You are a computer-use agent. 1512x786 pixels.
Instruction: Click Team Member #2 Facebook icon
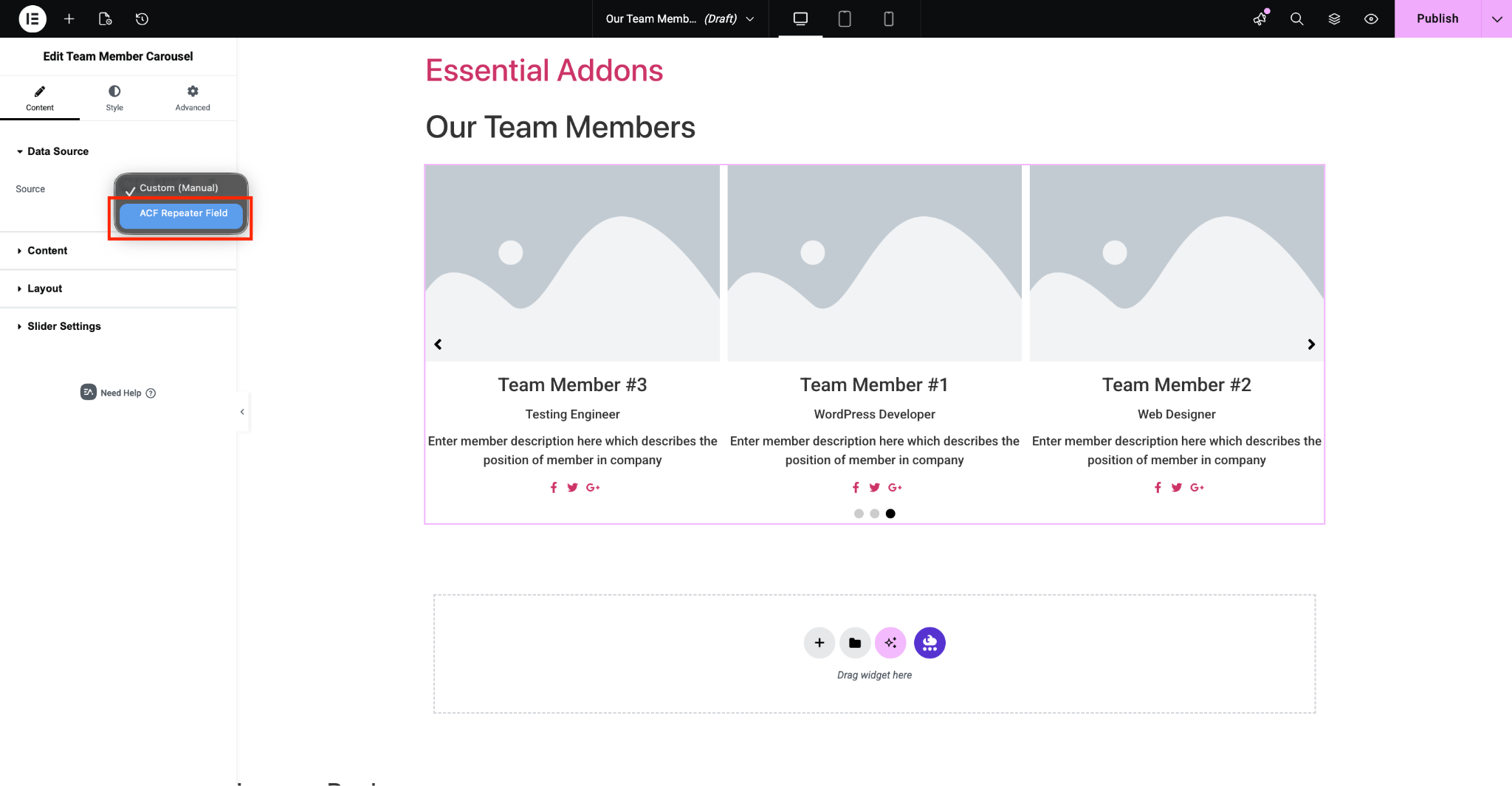pyautogui.click(x=1158, y=487)
